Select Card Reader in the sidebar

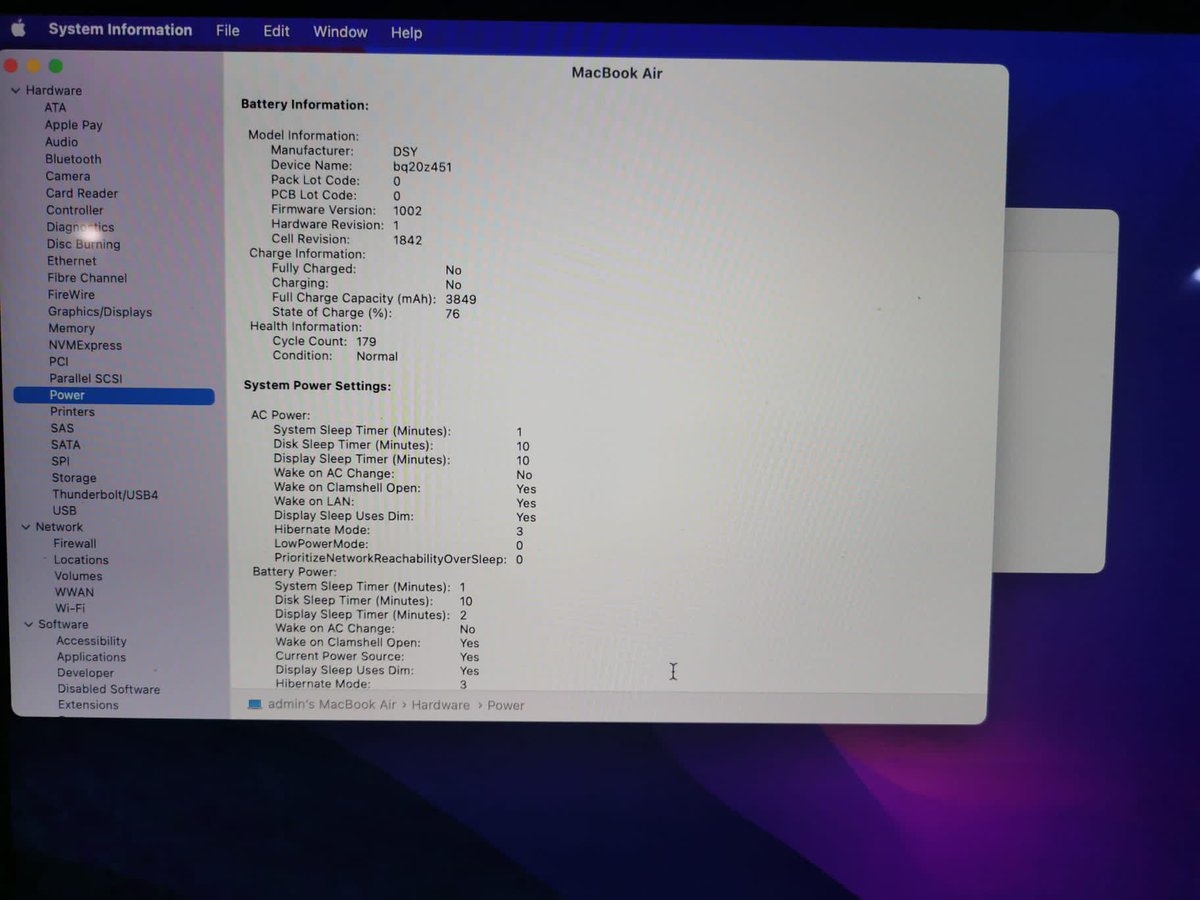coord(82,193)
